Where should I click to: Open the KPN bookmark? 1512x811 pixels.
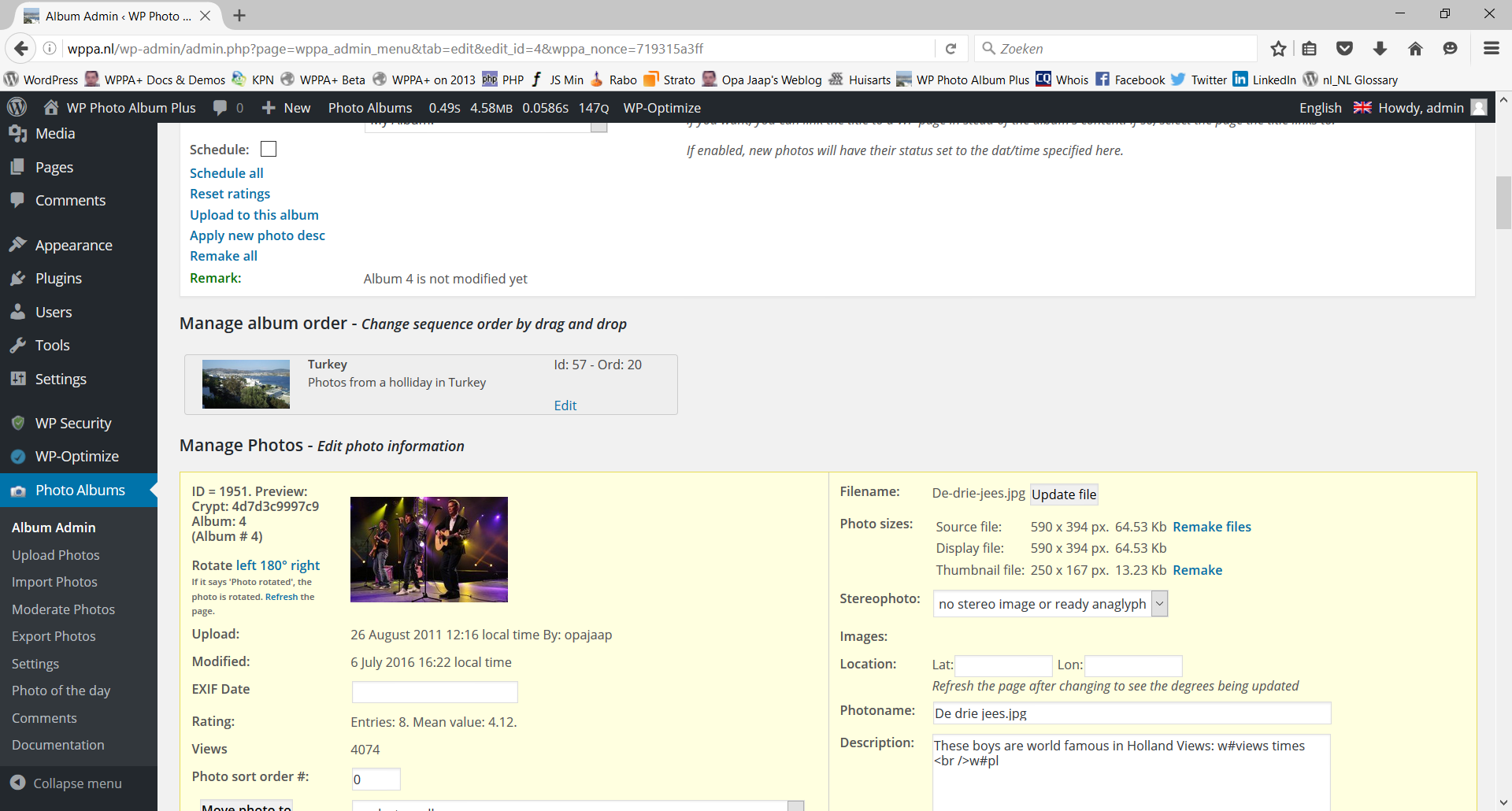click(253, 80)
